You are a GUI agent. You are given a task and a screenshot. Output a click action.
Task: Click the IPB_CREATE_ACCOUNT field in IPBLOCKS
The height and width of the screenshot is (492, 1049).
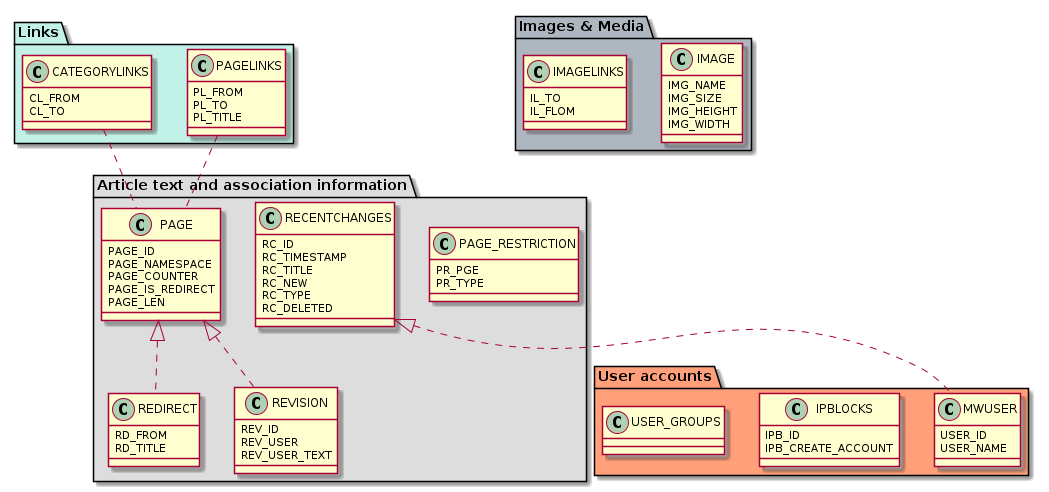(828, 447)
